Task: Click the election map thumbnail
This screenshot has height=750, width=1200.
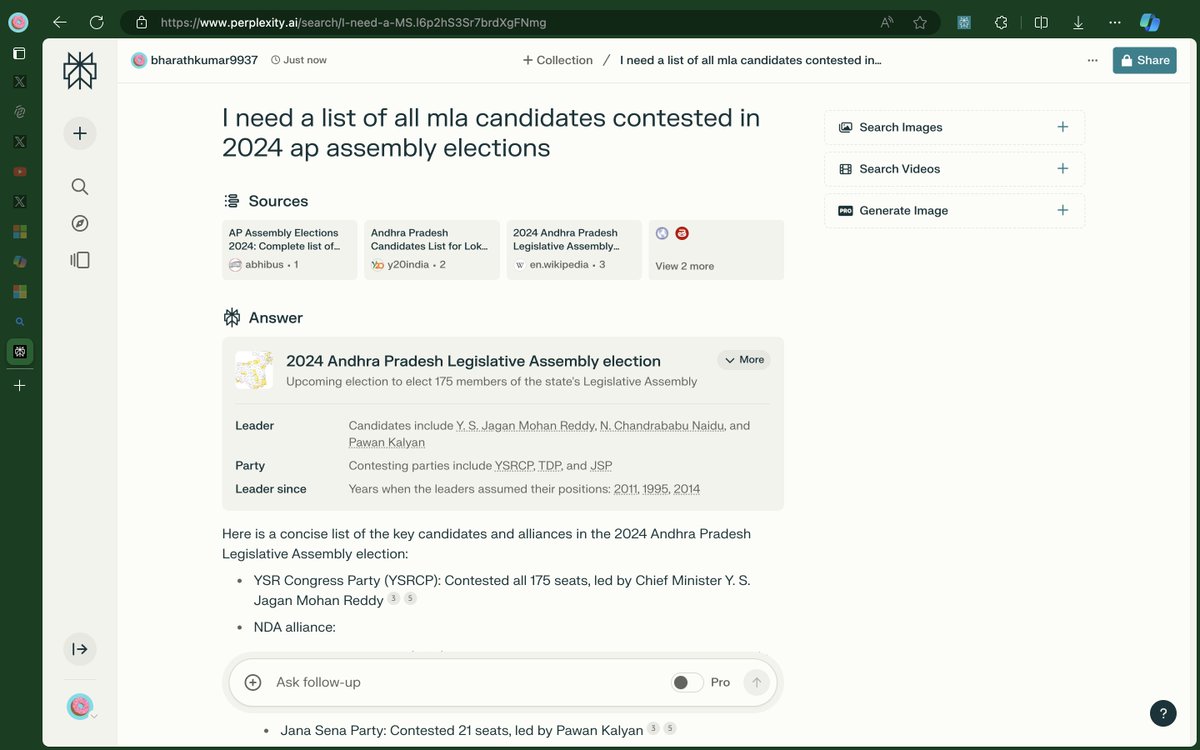Action: pos(254,370)
